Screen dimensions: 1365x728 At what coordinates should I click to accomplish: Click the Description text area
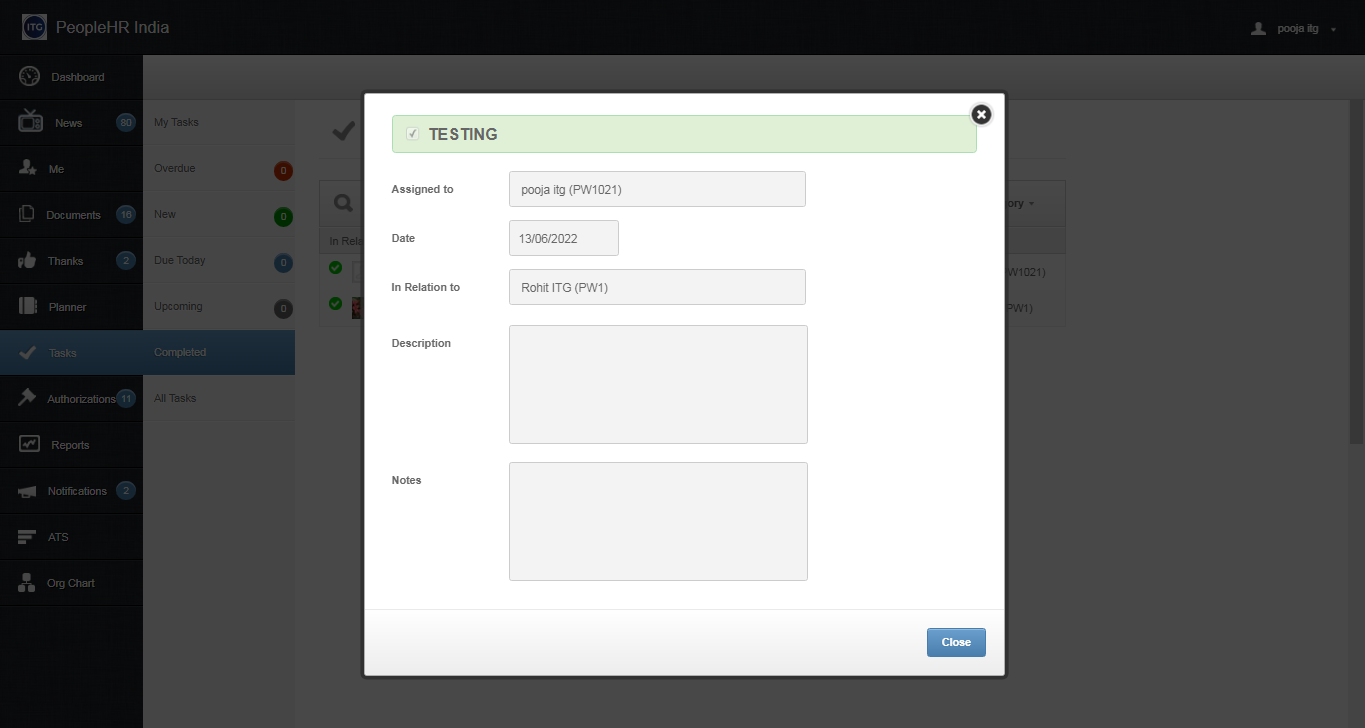658,384
